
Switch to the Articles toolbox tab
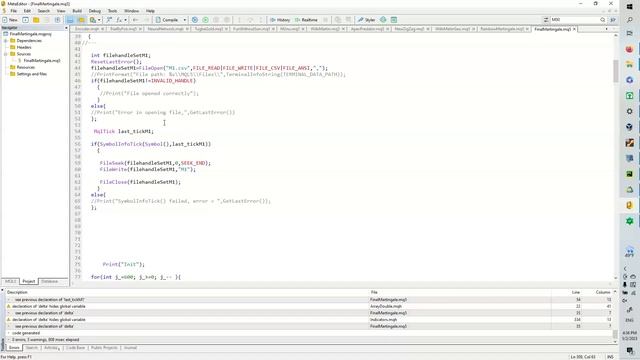(x=51, y=348)
